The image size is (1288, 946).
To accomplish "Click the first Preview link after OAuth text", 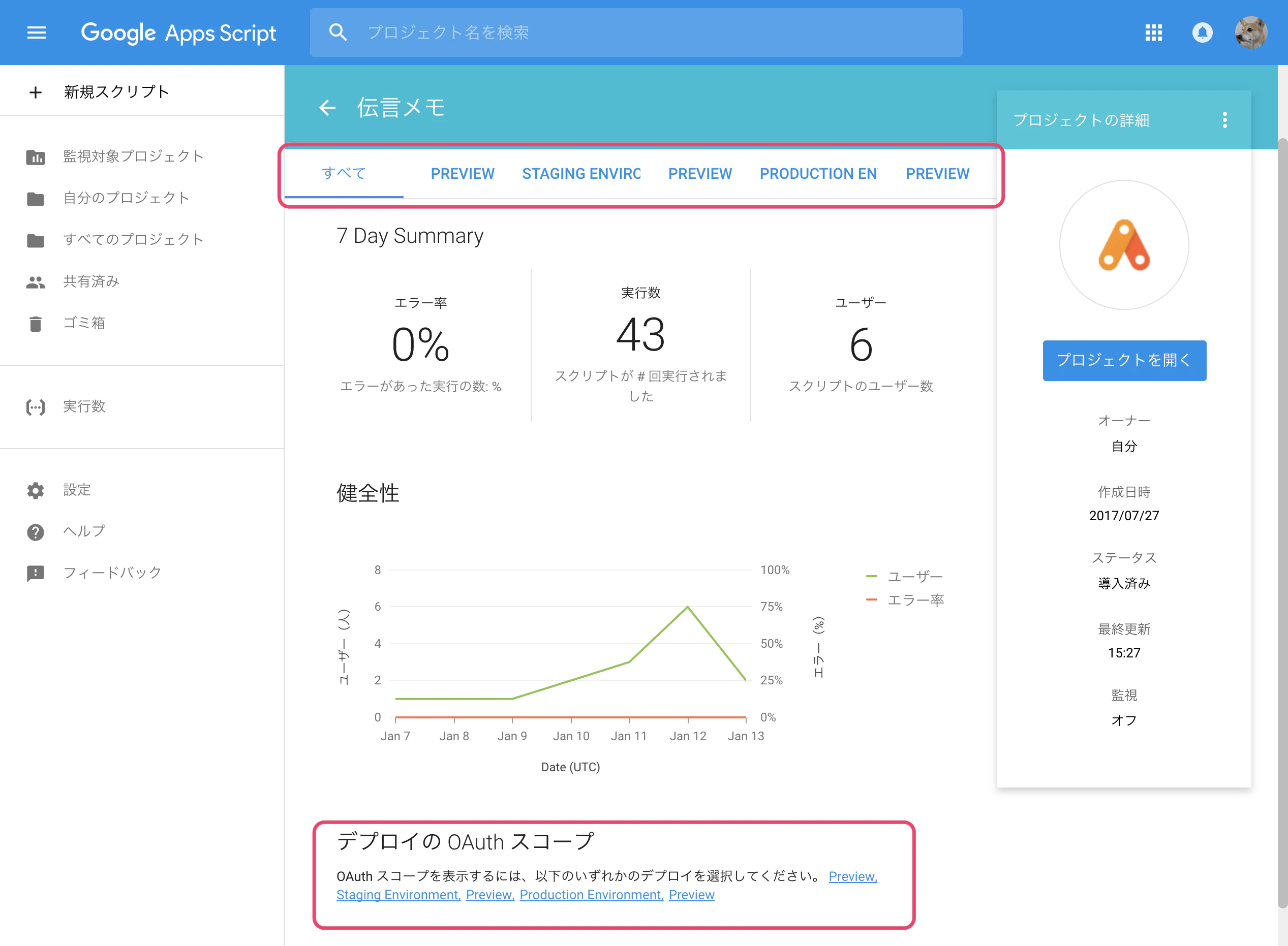I will point(852,877).
